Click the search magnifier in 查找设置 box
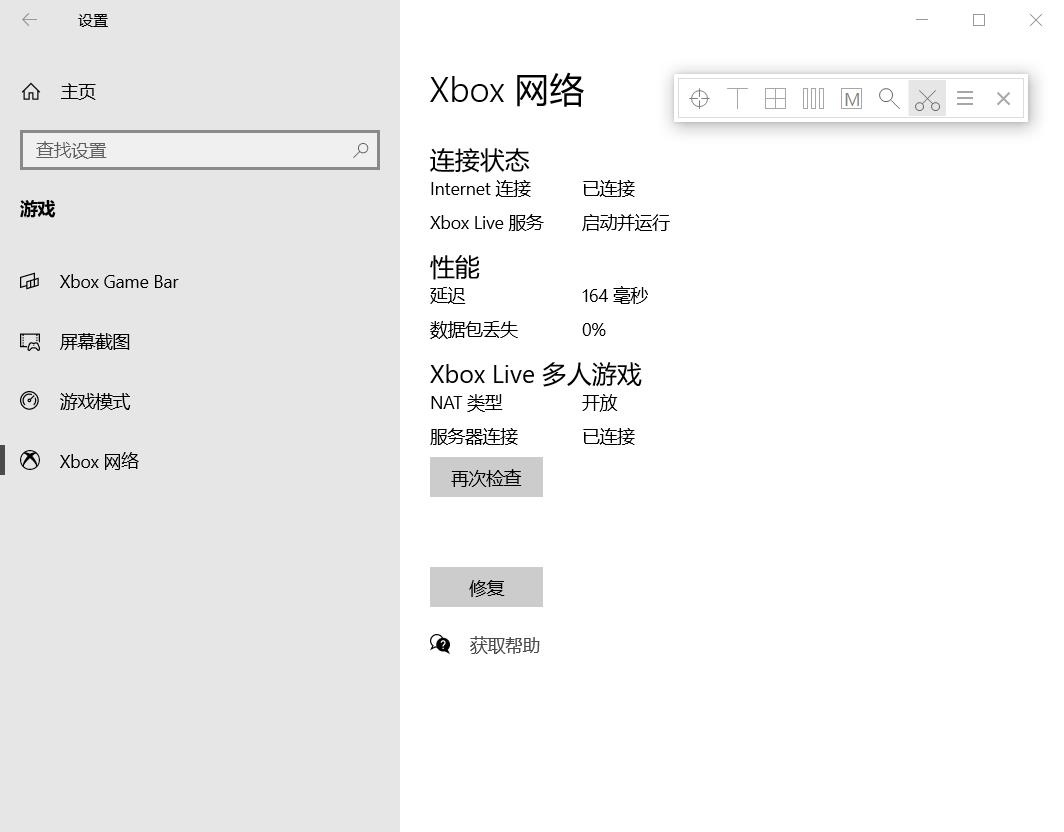Image resolution: width=1064 pixels, height=832 pixels. pos(361,149)
